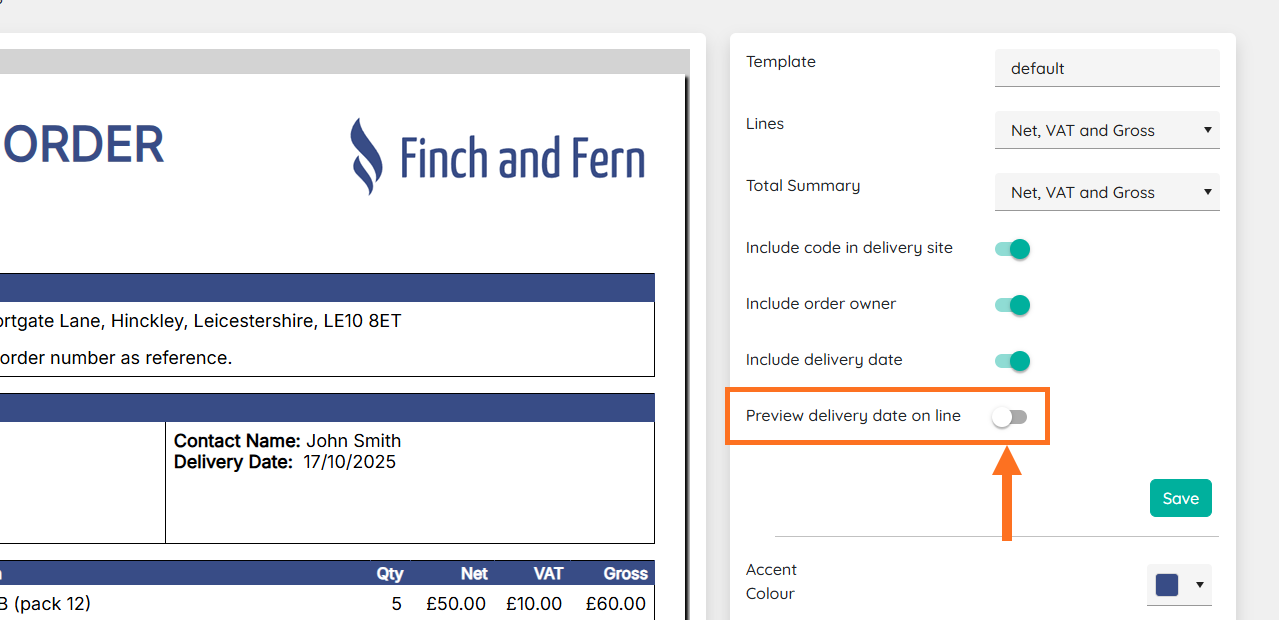Image resolution: width=1279 pixels, height=620 pixels.
Task: Click the VAT column header
Action: pyautogui.click(x=548, y=573)
